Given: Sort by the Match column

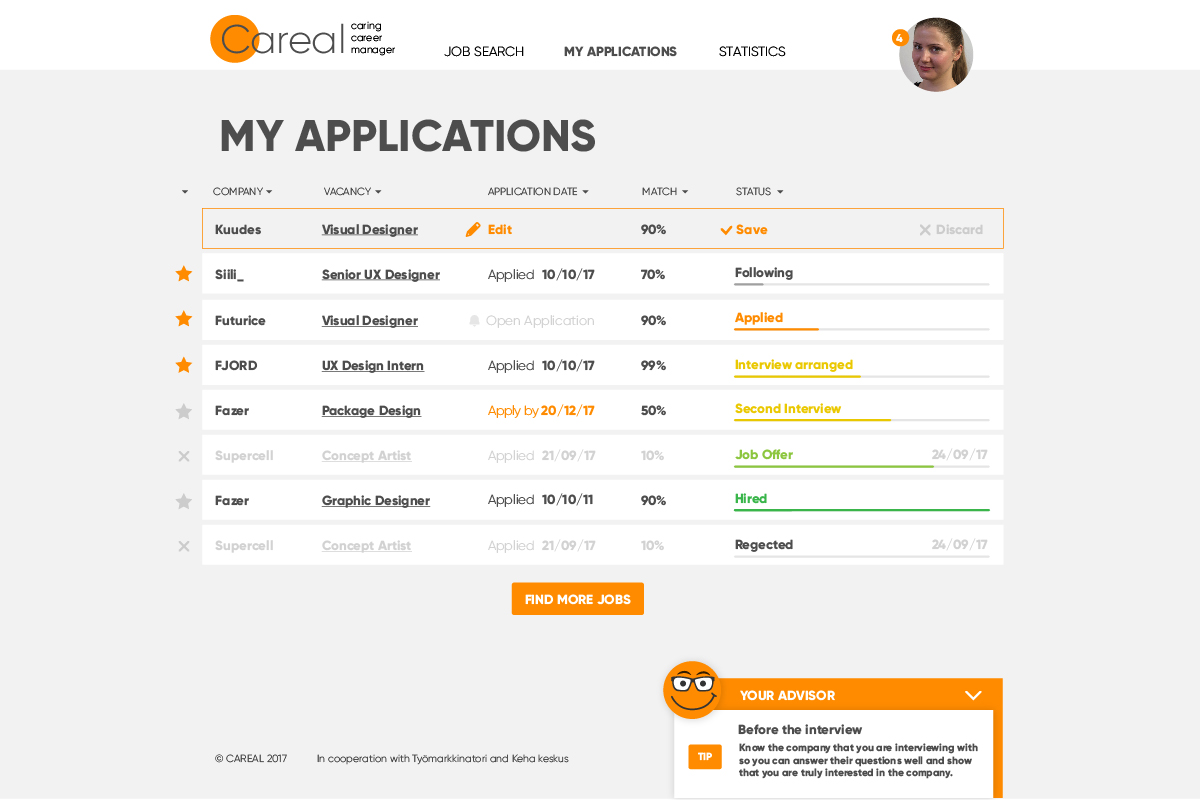Looking at the screenshot, I should coord(665,192).
